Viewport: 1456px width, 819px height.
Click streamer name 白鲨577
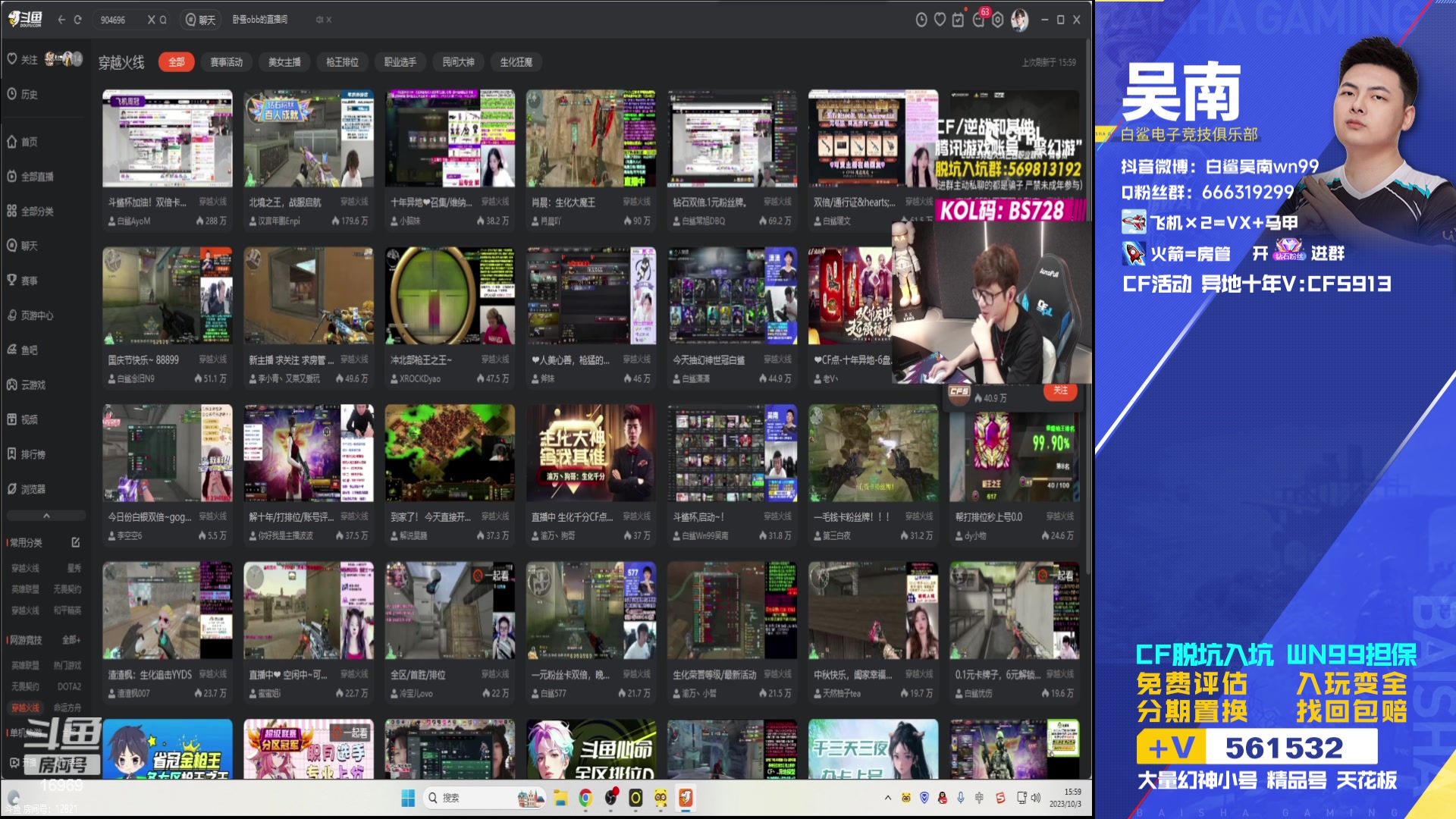553,693
